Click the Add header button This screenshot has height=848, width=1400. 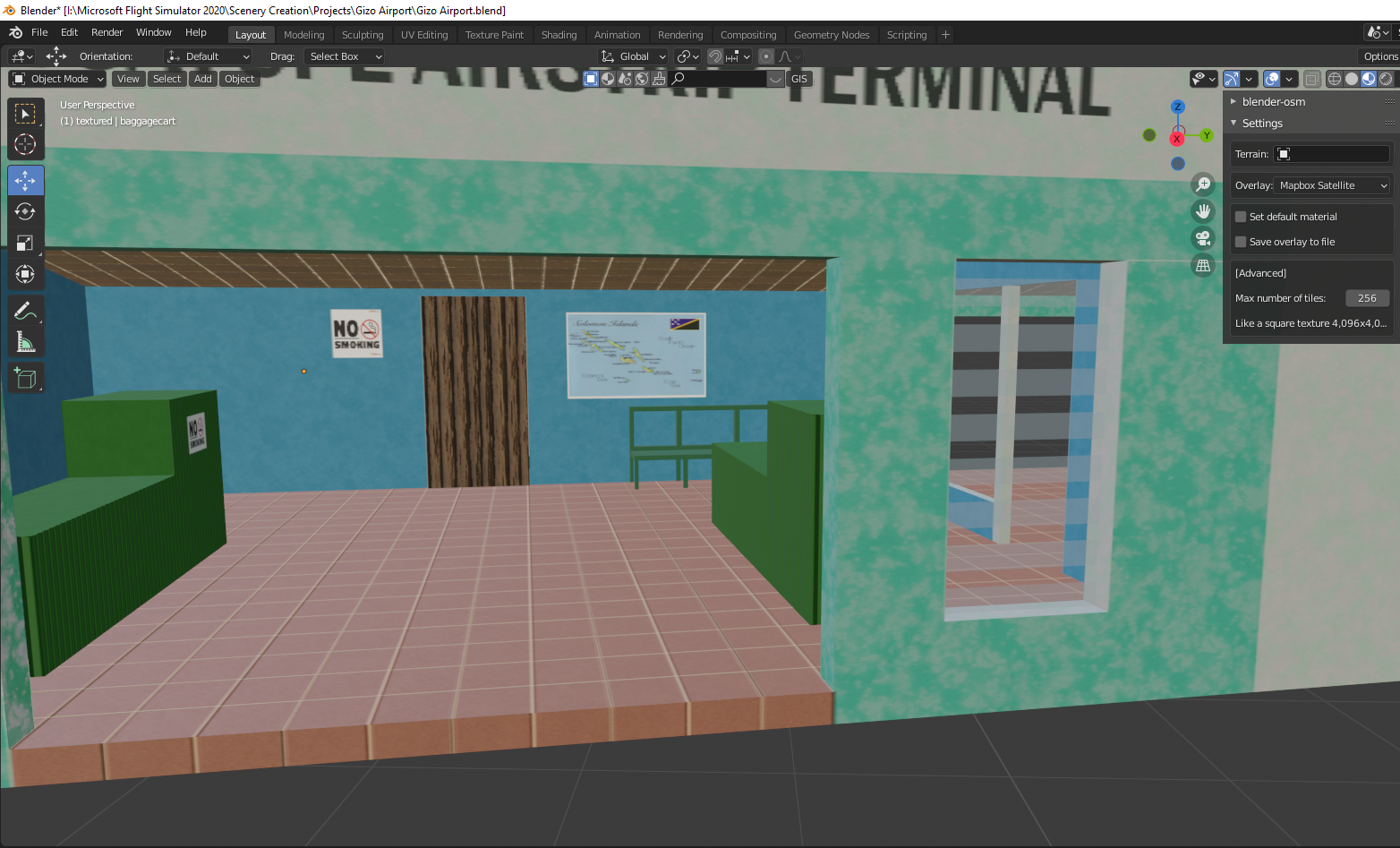203,79
